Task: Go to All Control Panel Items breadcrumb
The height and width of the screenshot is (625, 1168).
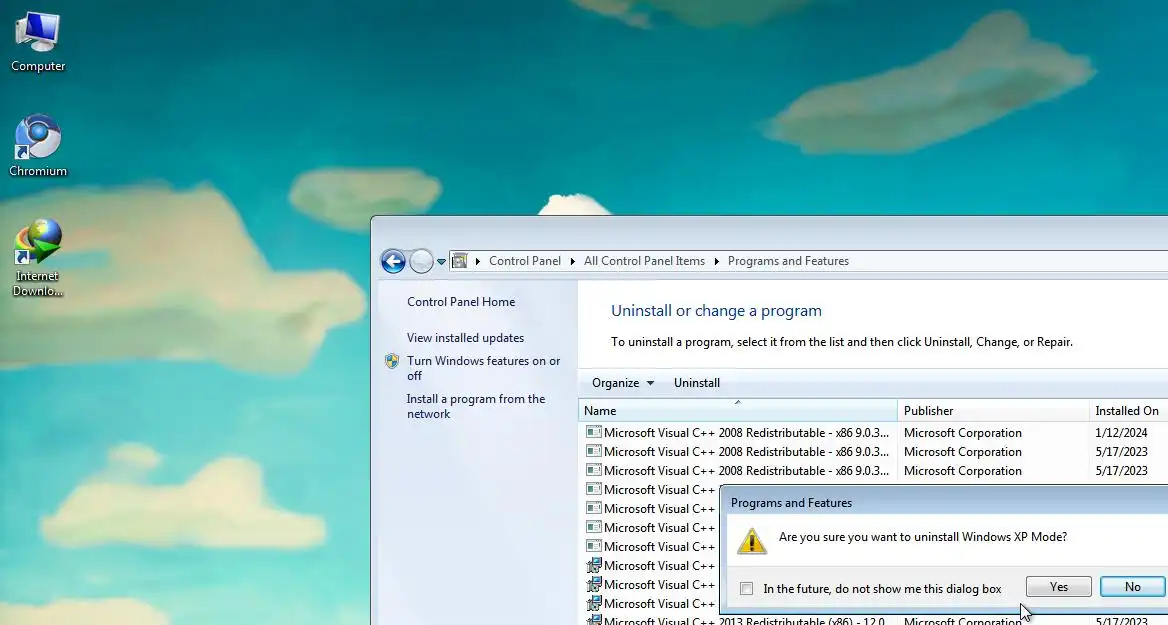Action: (x=644, y=261)
